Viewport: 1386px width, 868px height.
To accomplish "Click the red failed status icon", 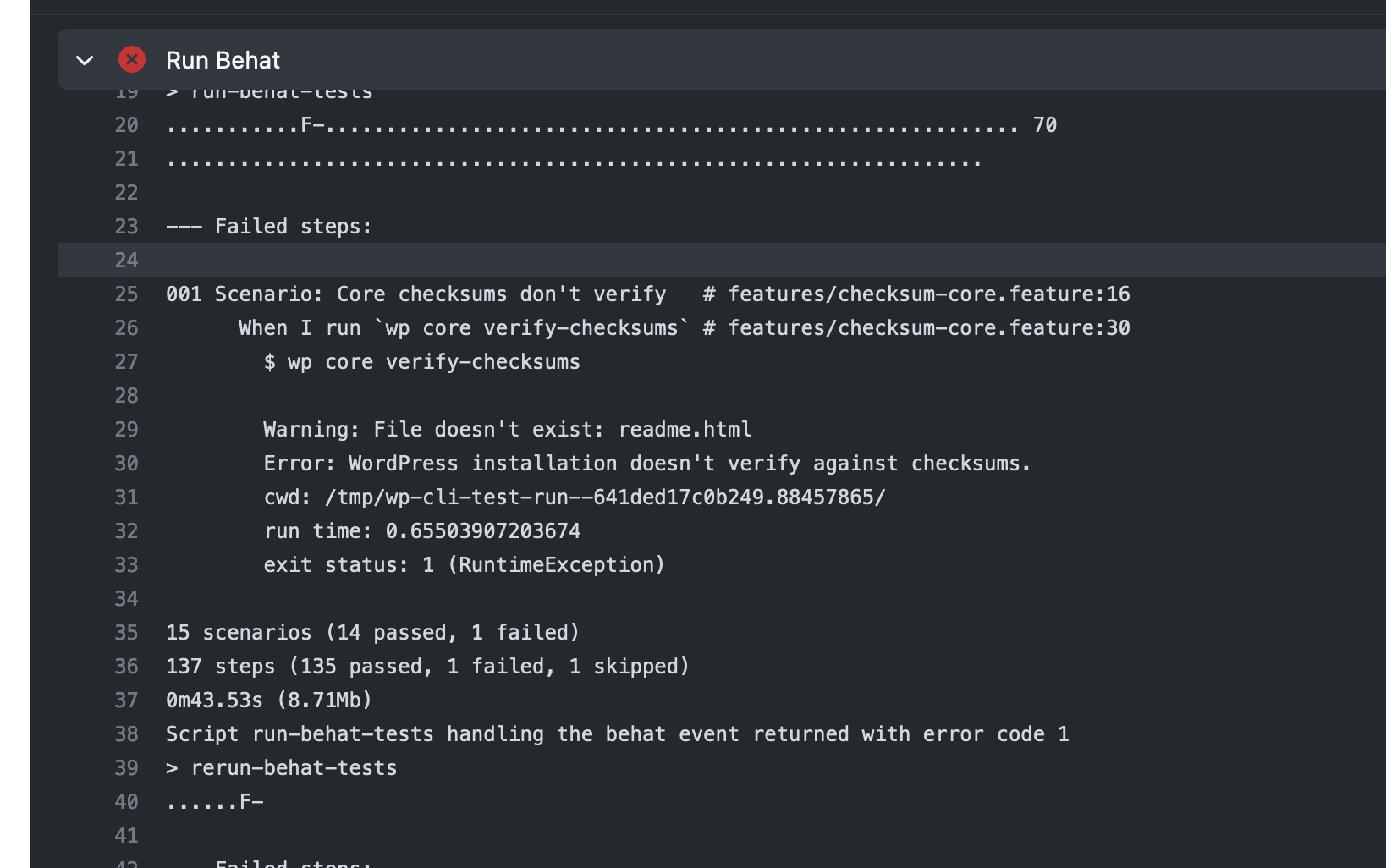I will tap(132, 59).
